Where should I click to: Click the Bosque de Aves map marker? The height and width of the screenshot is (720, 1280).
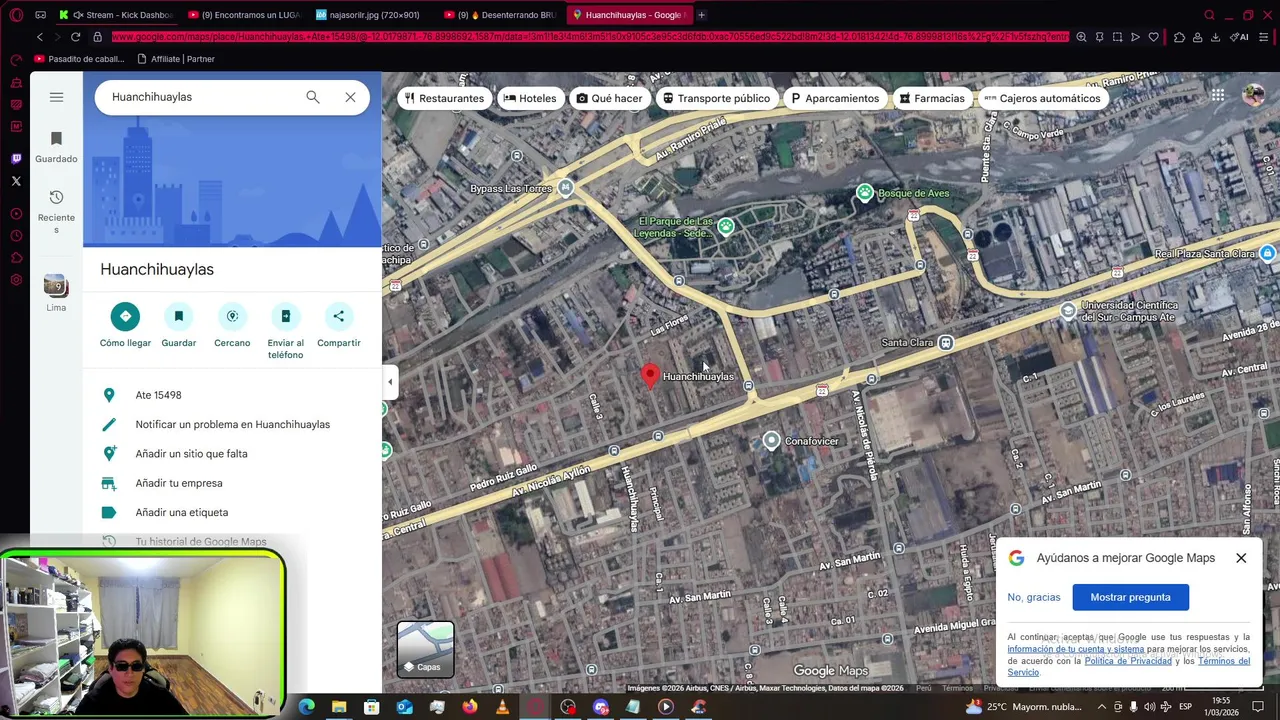pyautogui.click(x=865, y=193)
